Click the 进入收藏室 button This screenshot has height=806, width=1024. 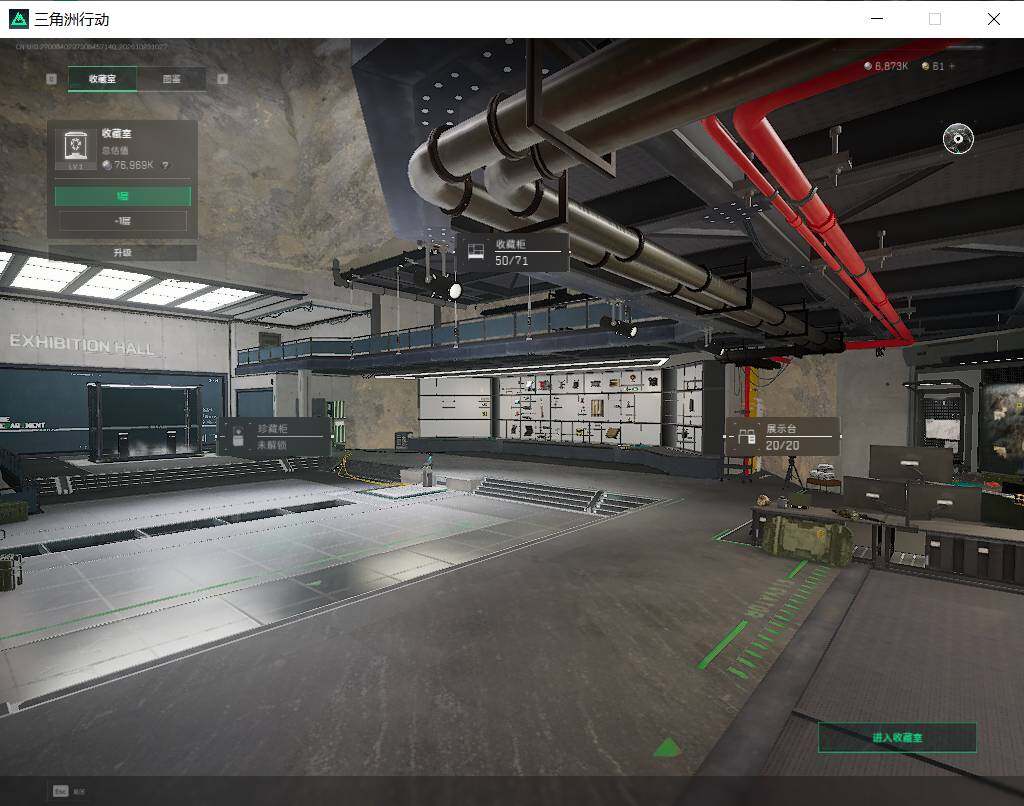coord(897,737)
